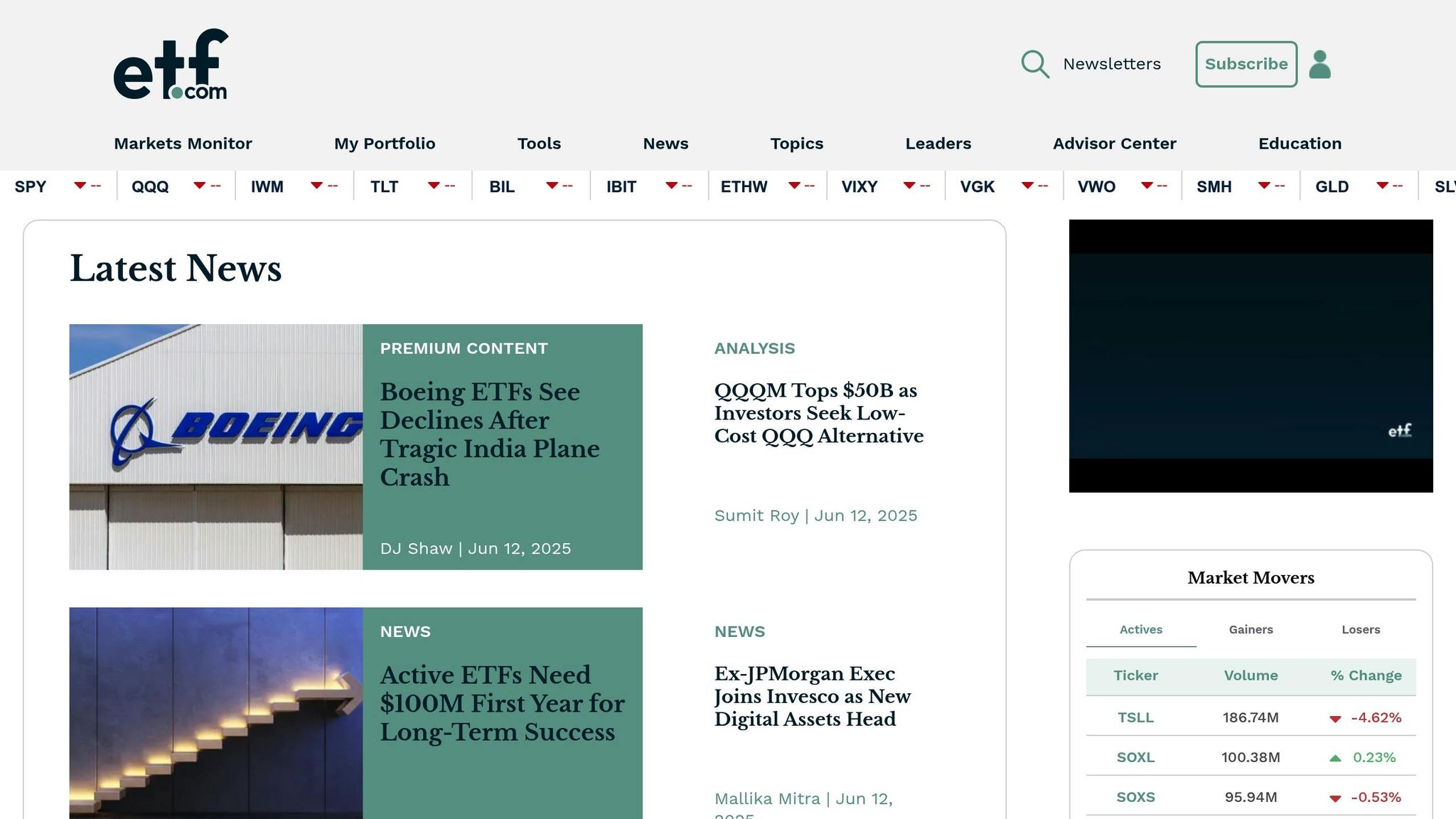Image resolution: width=1456 pixels, height=819 pixels.
Task: Click the ANALYSIS category label
Action: (754, 348)
